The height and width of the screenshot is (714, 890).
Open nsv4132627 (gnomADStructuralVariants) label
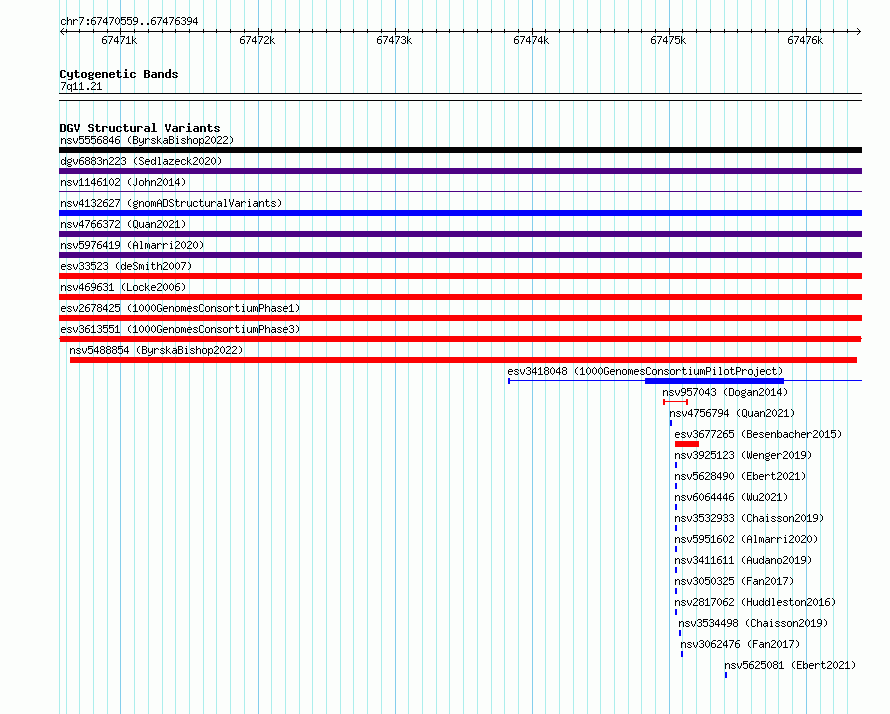[171, 203]
